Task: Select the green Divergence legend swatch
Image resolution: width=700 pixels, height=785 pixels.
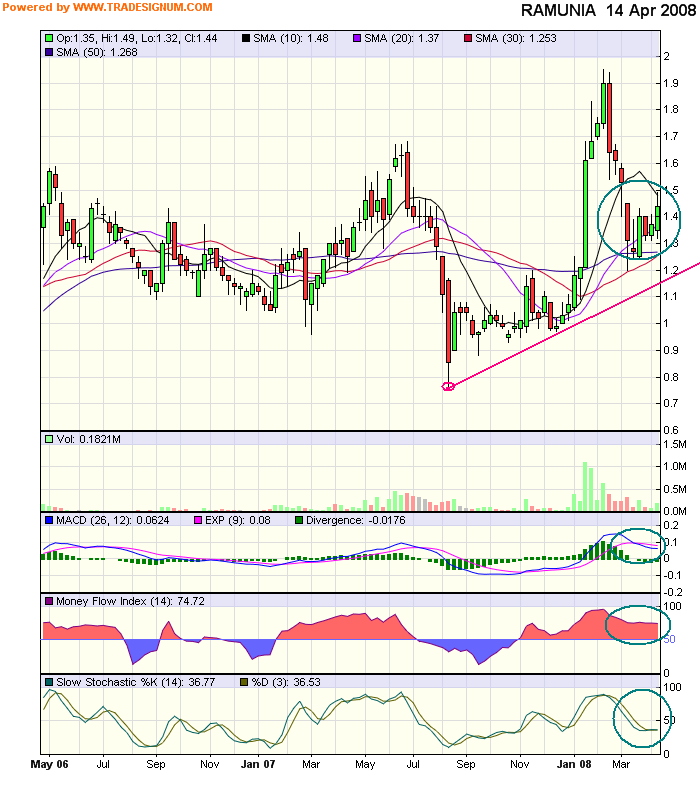Action: tap(296, 520)
